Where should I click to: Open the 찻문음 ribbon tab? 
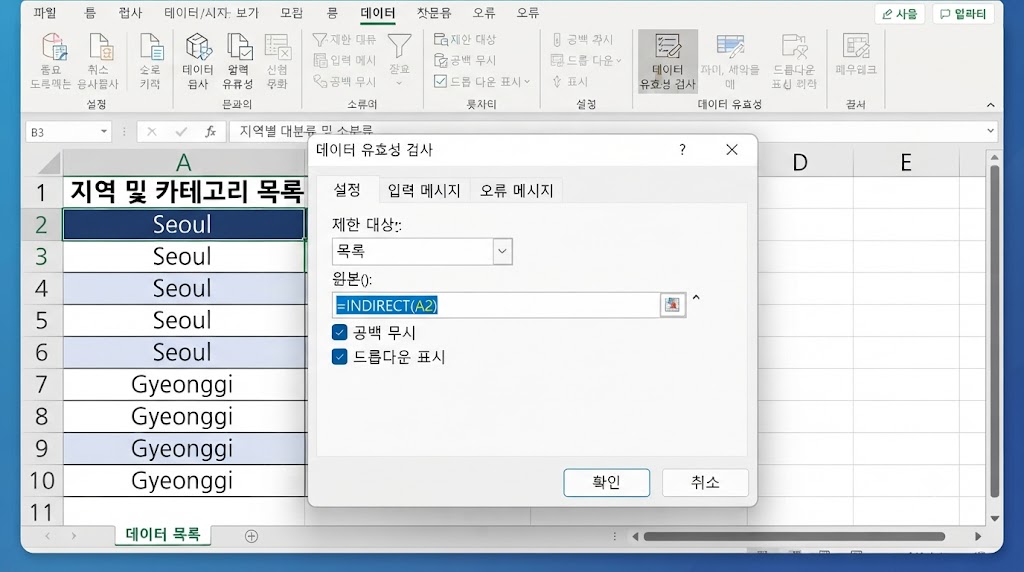[434, 12]
